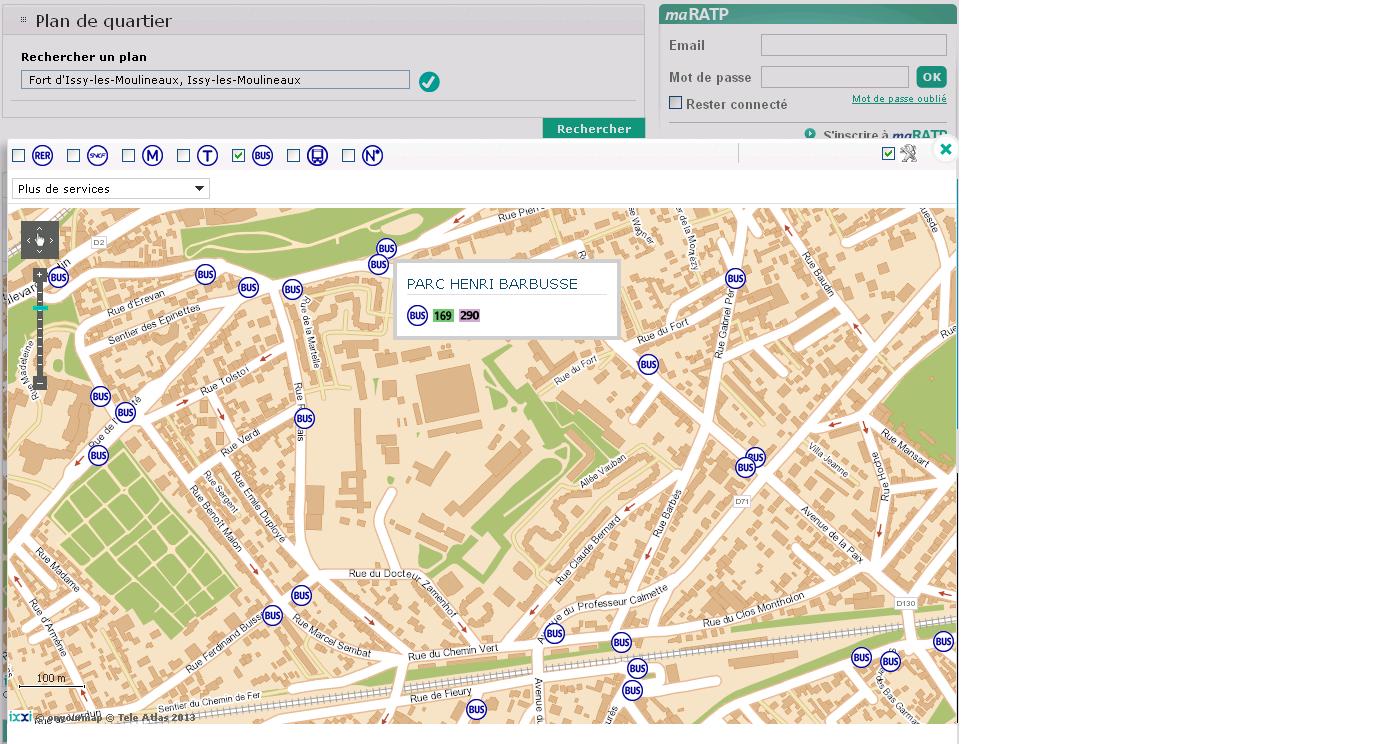Pan the map up with the up arrow

click(40, 229)
